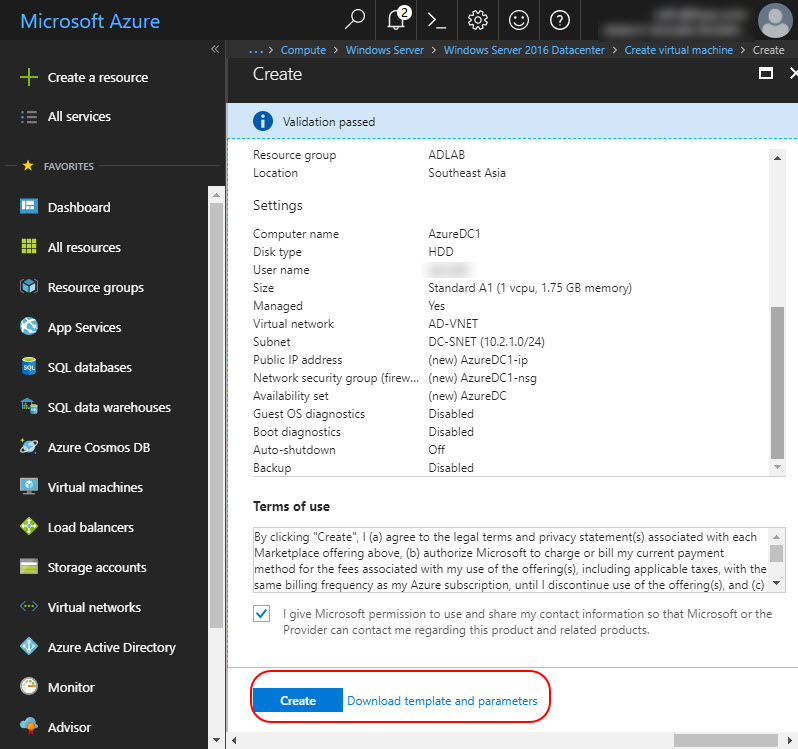Click the Virtual networks icon
Viewport: 798px width, 749px height.
tap(29, 606)
